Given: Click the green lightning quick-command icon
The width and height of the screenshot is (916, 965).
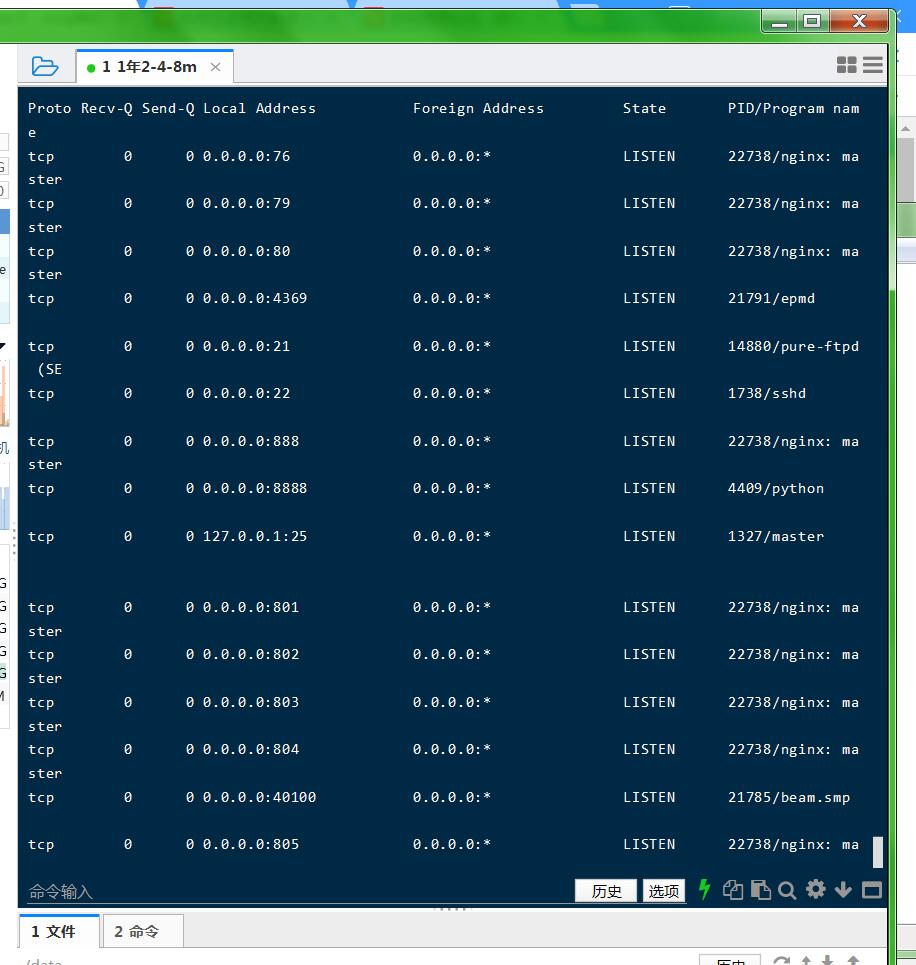Looking at the screenshot, I should point(704,890).
